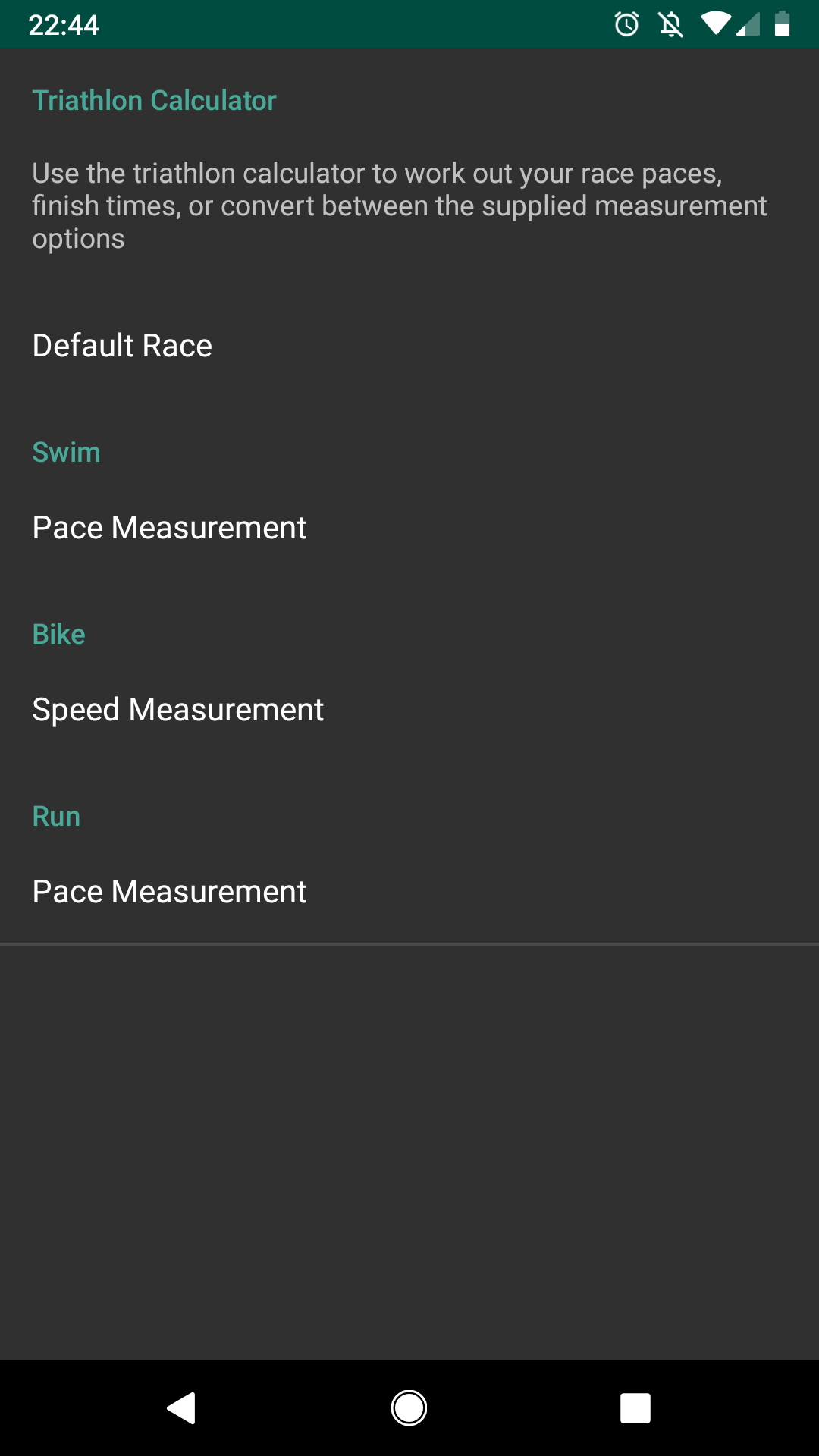
Task: Tap the divider line beneath Run settings
Action: click(409, 944)
